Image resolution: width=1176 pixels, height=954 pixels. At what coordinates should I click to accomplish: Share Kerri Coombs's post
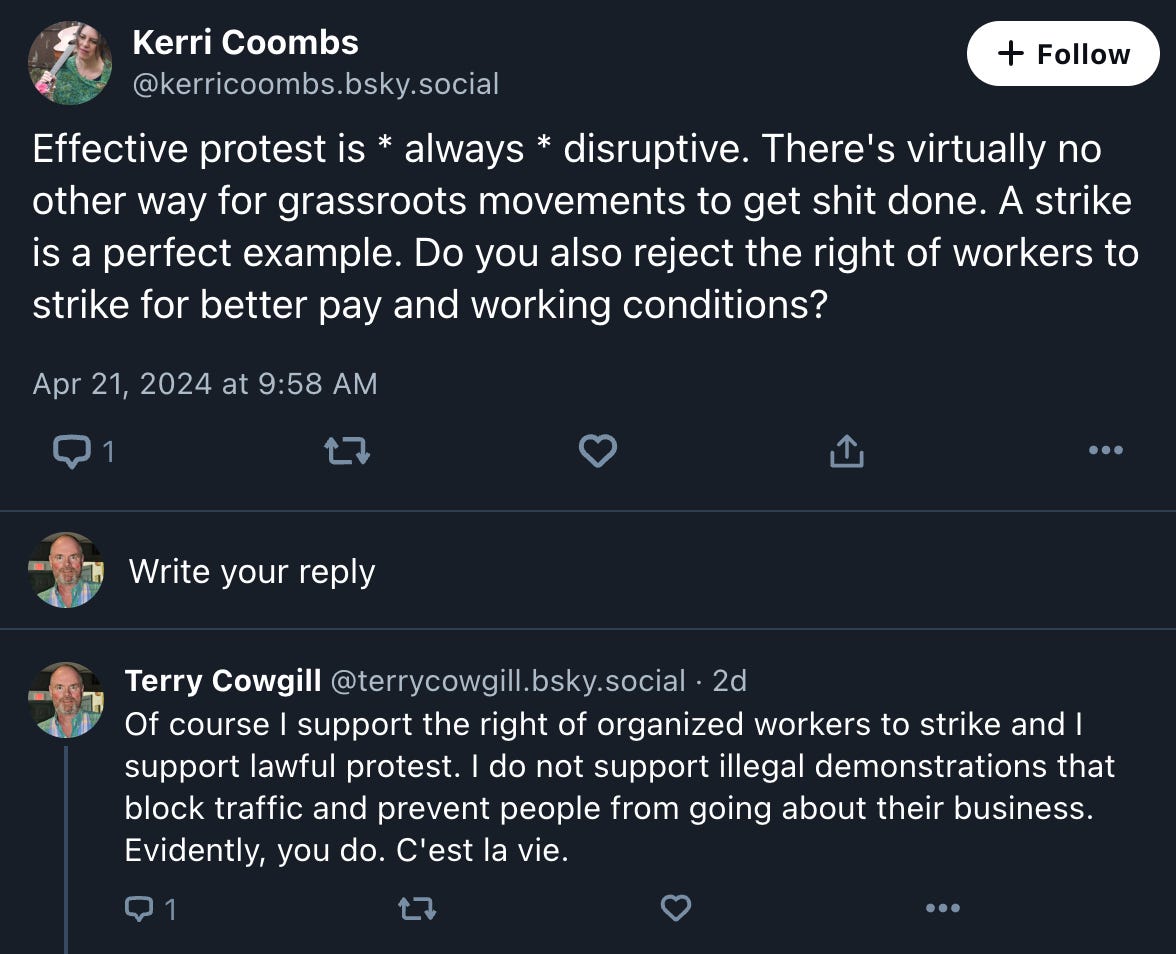[847, 451]
